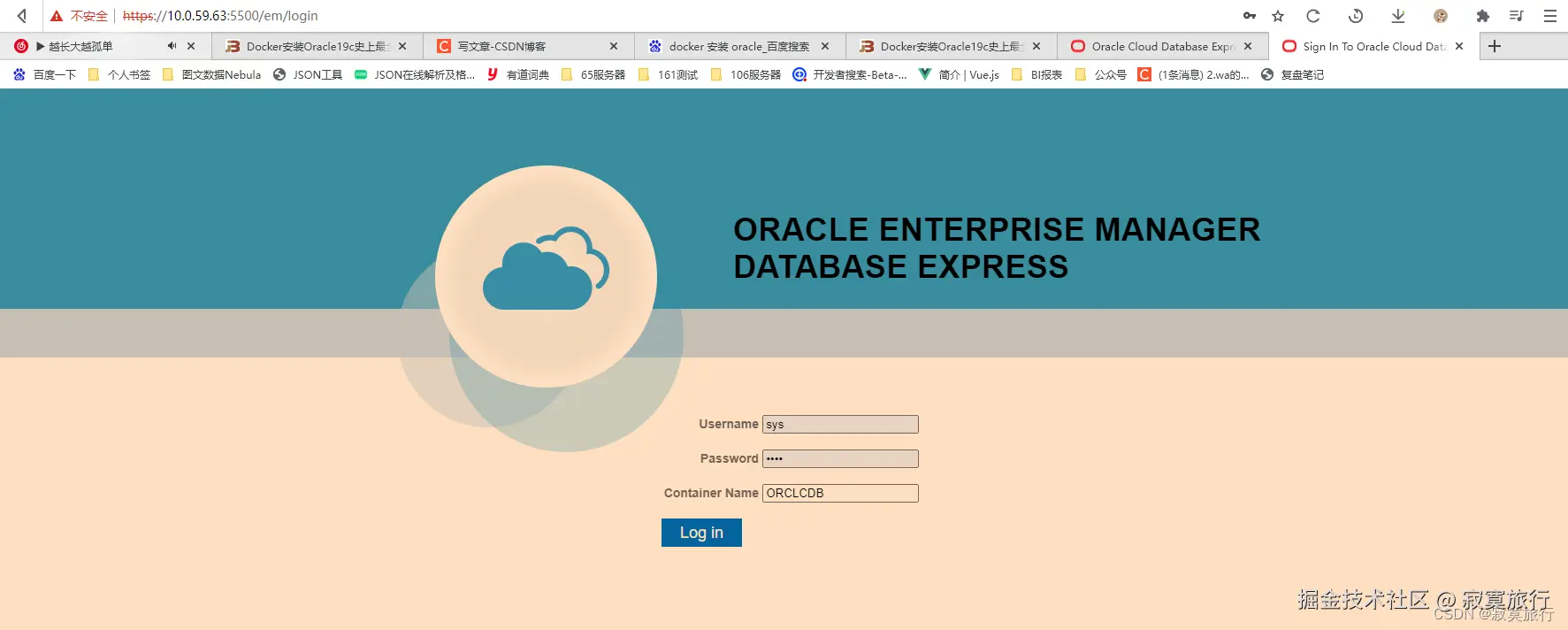This screenshot has height=630, width=1568.
Task: Open the media playlist control icon
Action: click(x=1517, y=16)
